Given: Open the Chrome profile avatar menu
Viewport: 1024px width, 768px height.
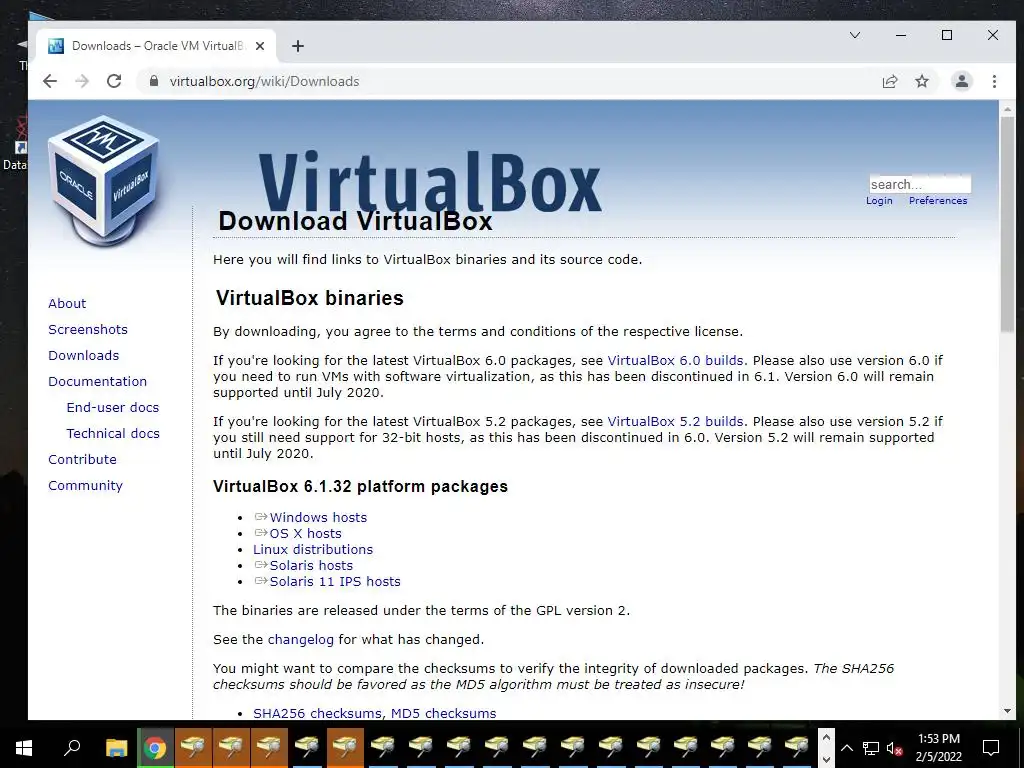Looking at the screenshot, I should pos(961,81).
